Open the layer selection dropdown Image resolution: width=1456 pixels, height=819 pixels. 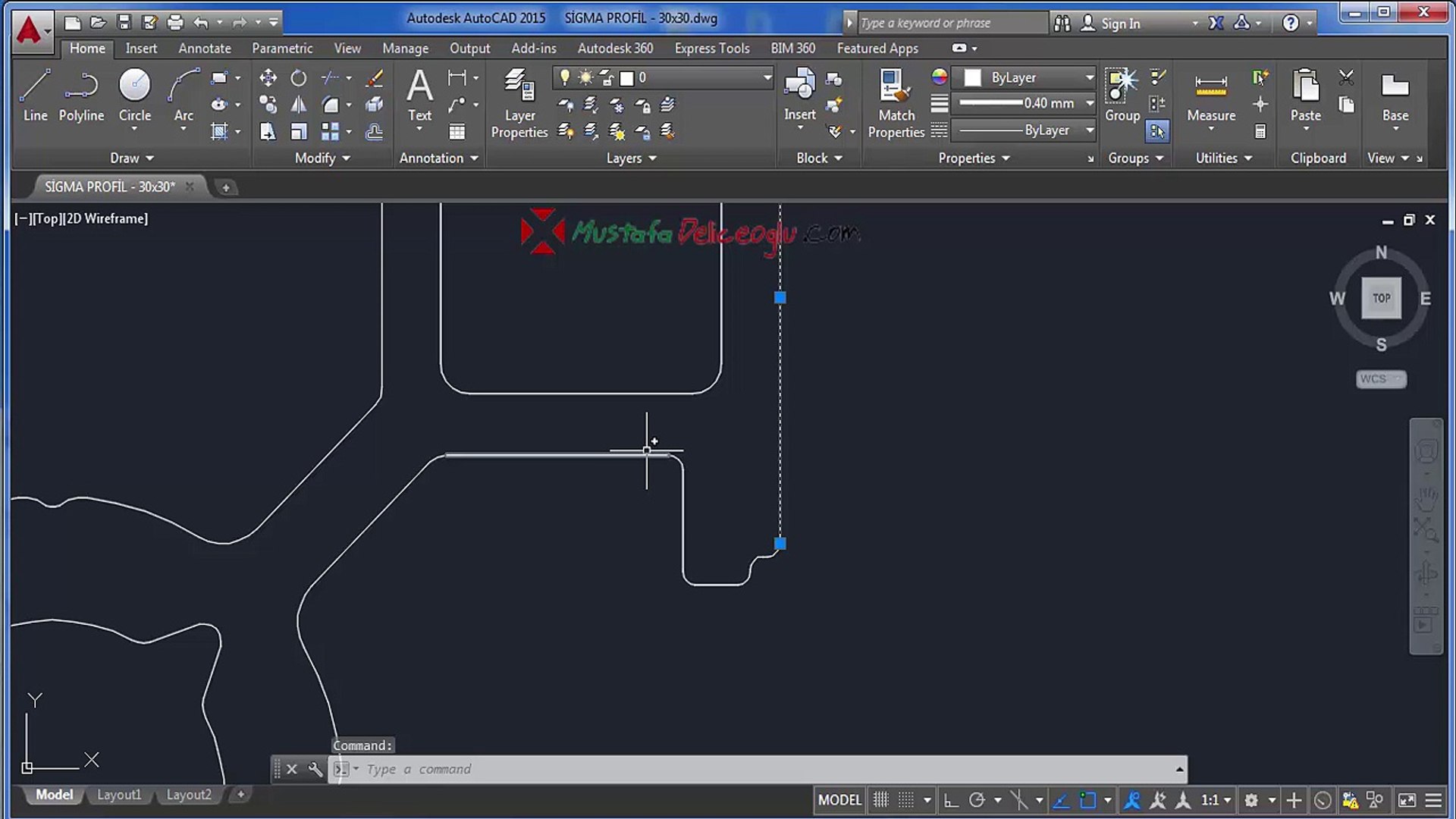(767, 77)
